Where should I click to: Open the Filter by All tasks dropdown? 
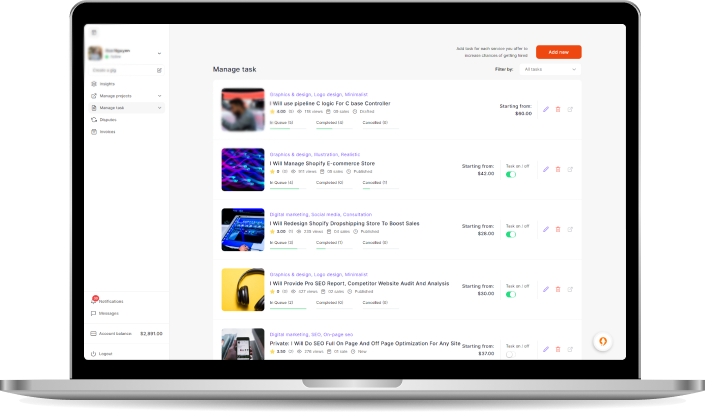[550, 70]
